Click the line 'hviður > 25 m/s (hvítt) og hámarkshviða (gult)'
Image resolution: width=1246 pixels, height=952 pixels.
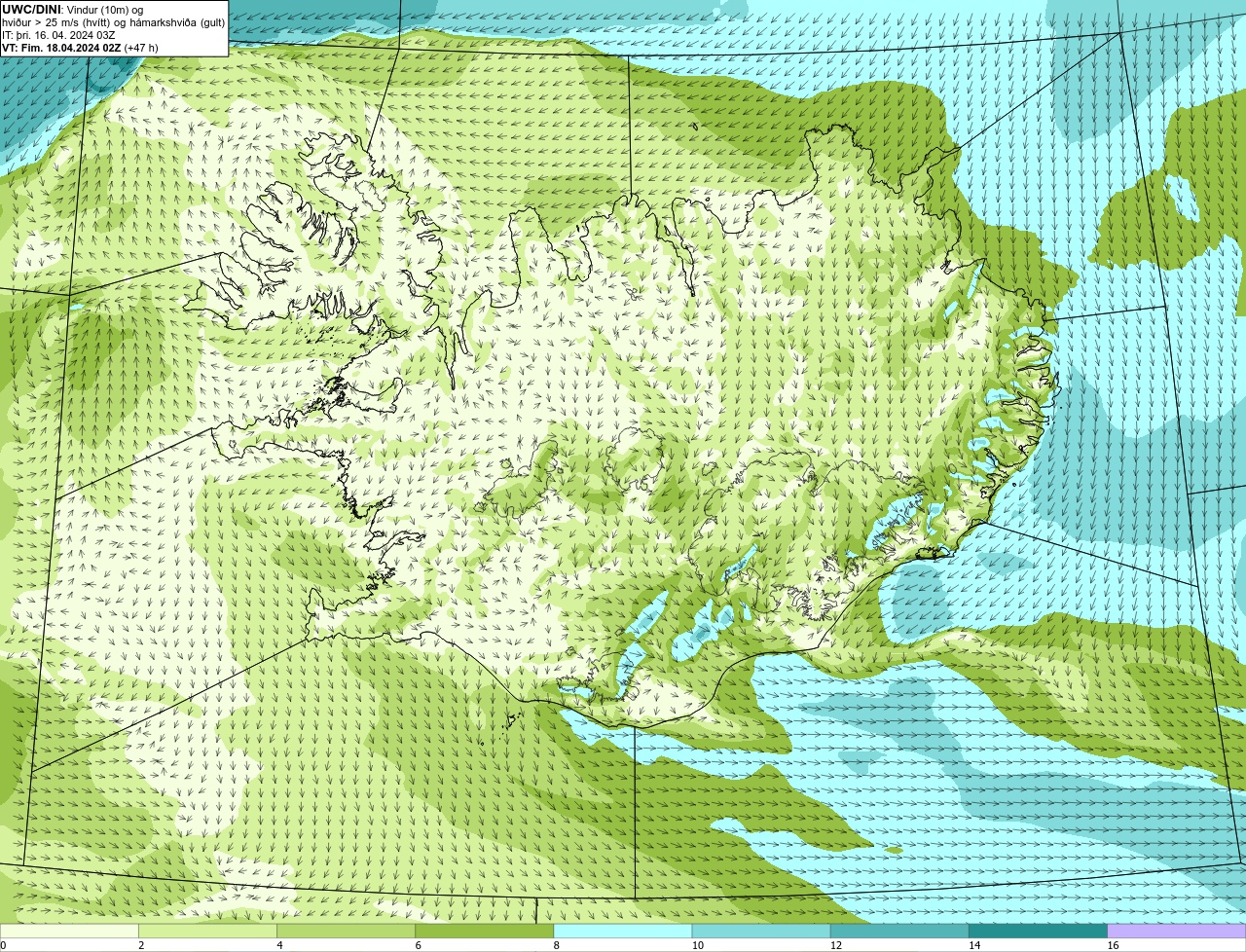114,22
